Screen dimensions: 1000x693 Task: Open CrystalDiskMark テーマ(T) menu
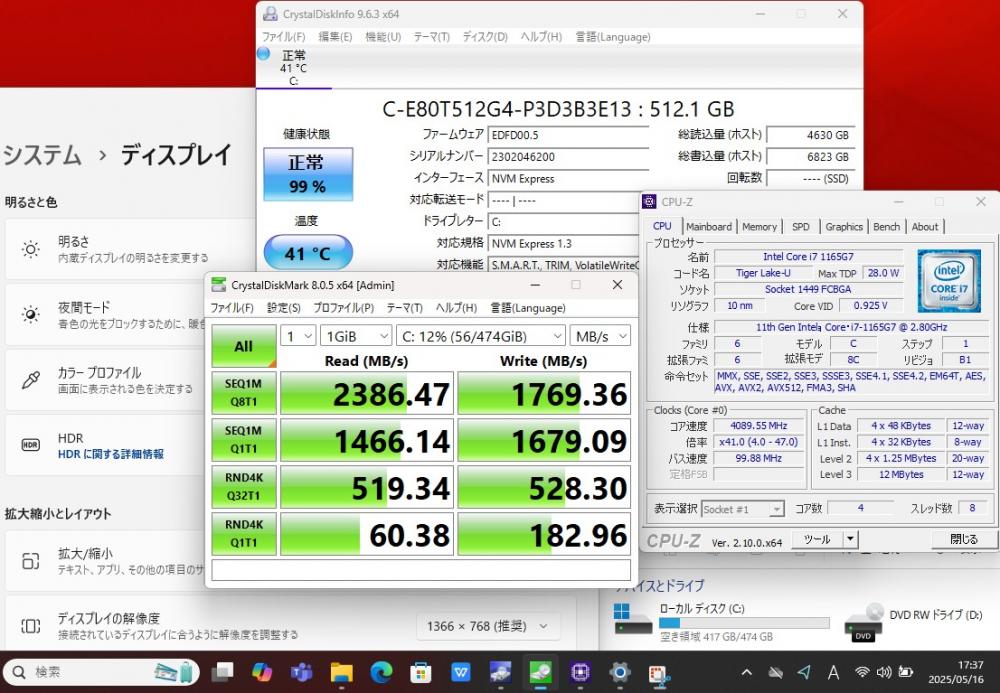coord(404,308)
